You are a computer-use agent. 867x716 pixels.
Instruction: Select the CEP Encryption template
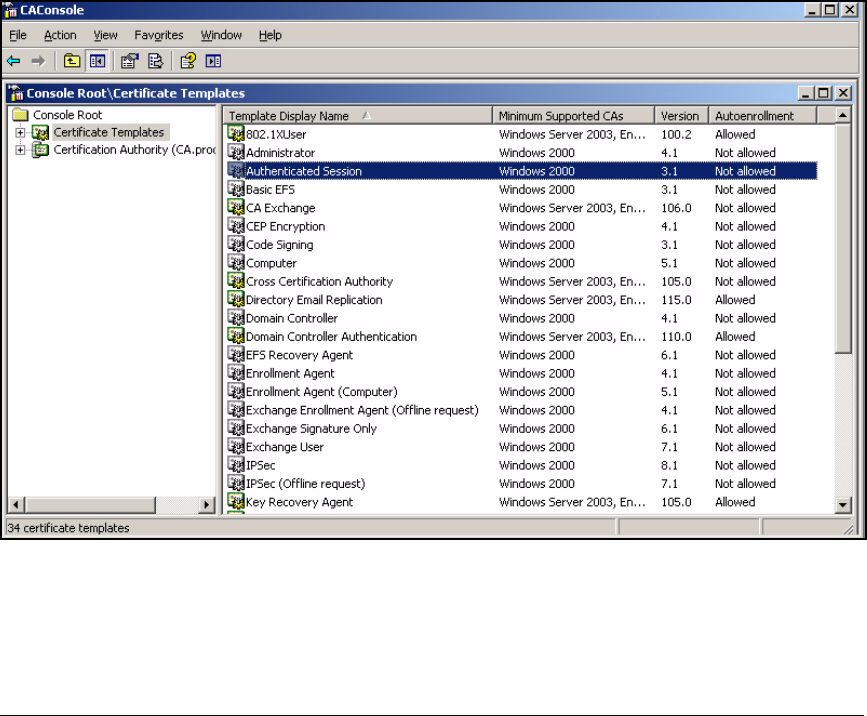click(285, 226)
